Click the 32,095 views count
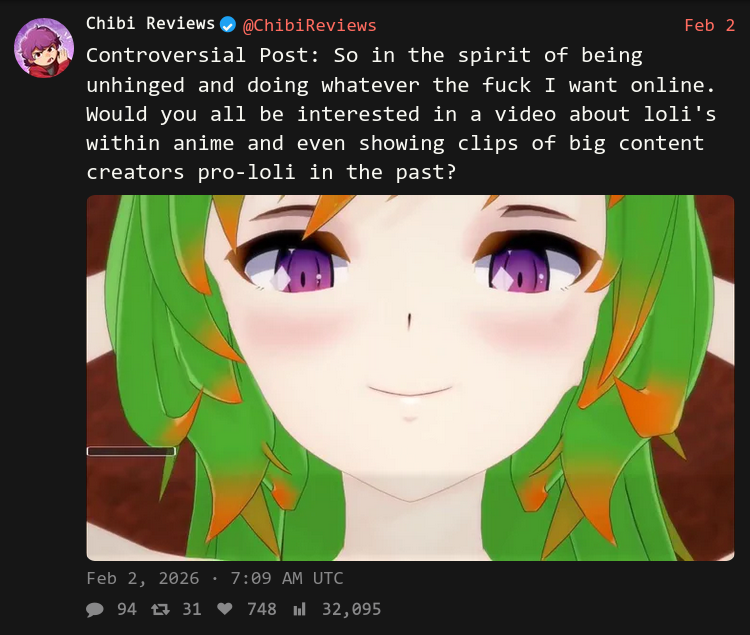The image size is (750, 635). tap(352, 609)
